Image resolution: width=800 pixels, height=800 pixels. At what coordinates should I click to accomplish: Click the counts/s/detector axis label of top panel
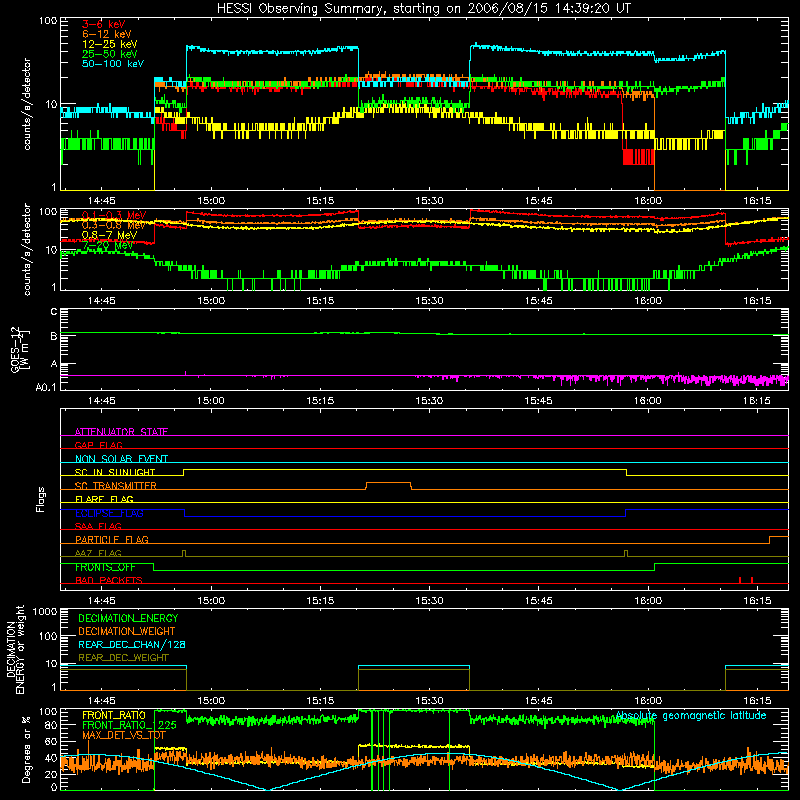click(x=27, y=104)
